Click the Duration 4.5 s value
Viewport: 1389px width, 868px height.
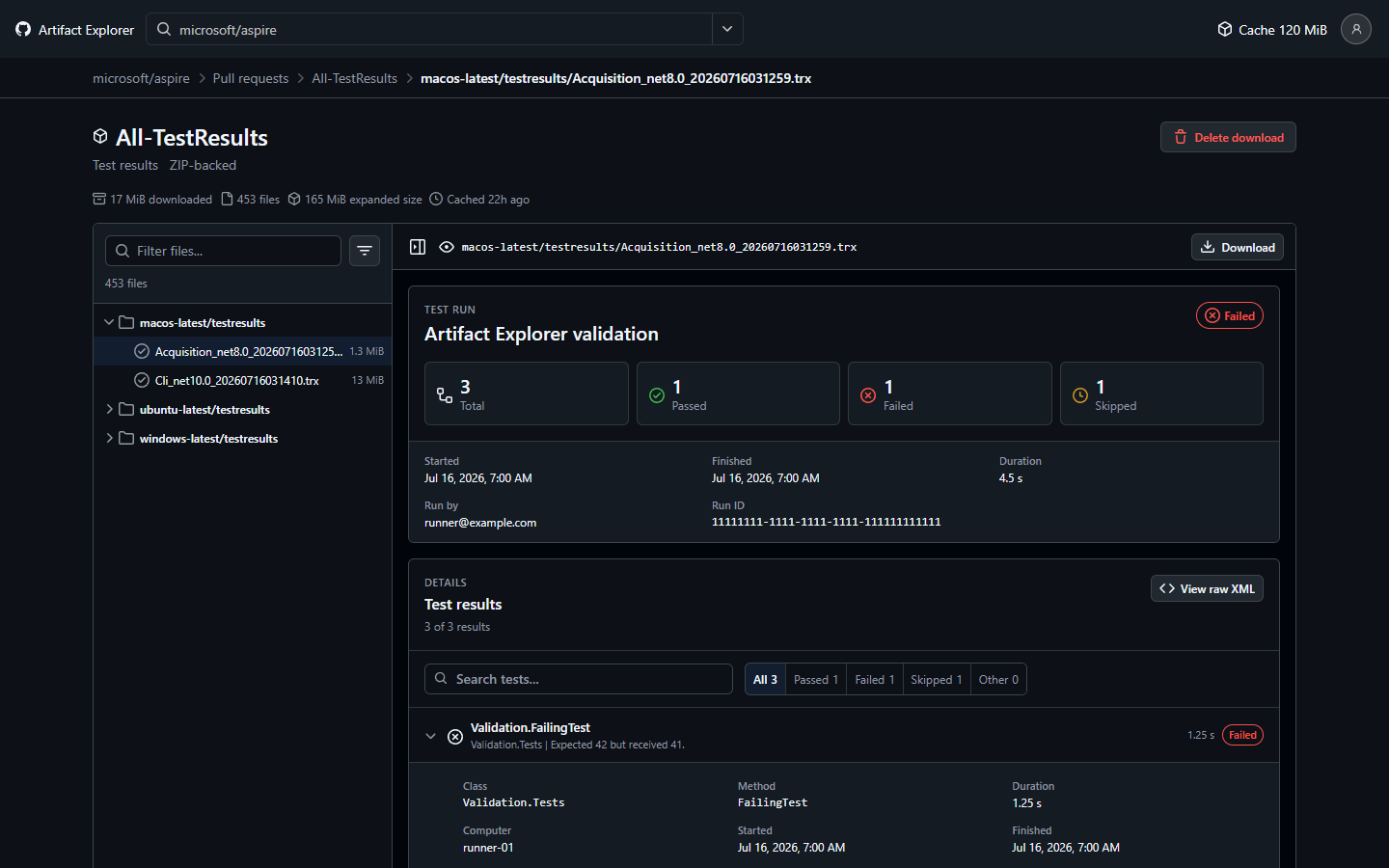(1011, 478)
